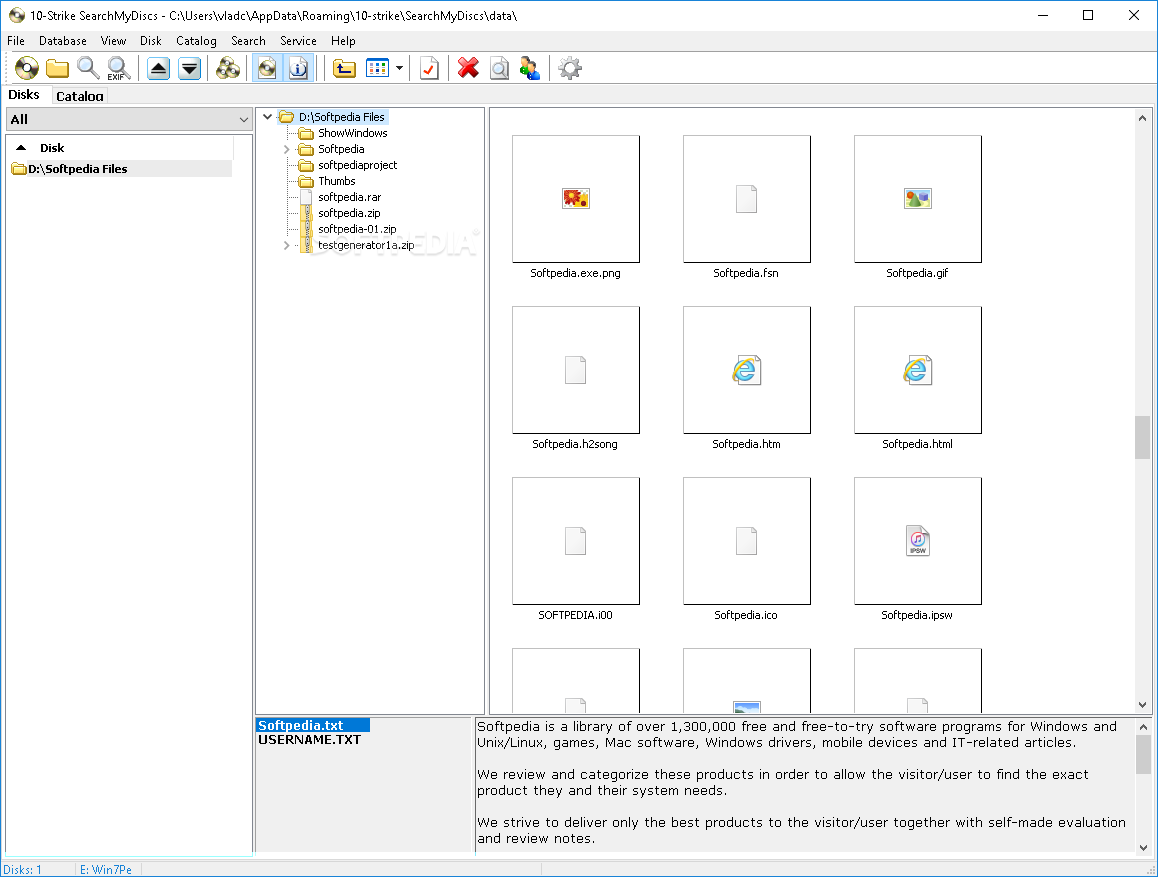Open the Help menu
This screenshot has height=877, width=1158.
pyautogui.click(x=343, y=41)
